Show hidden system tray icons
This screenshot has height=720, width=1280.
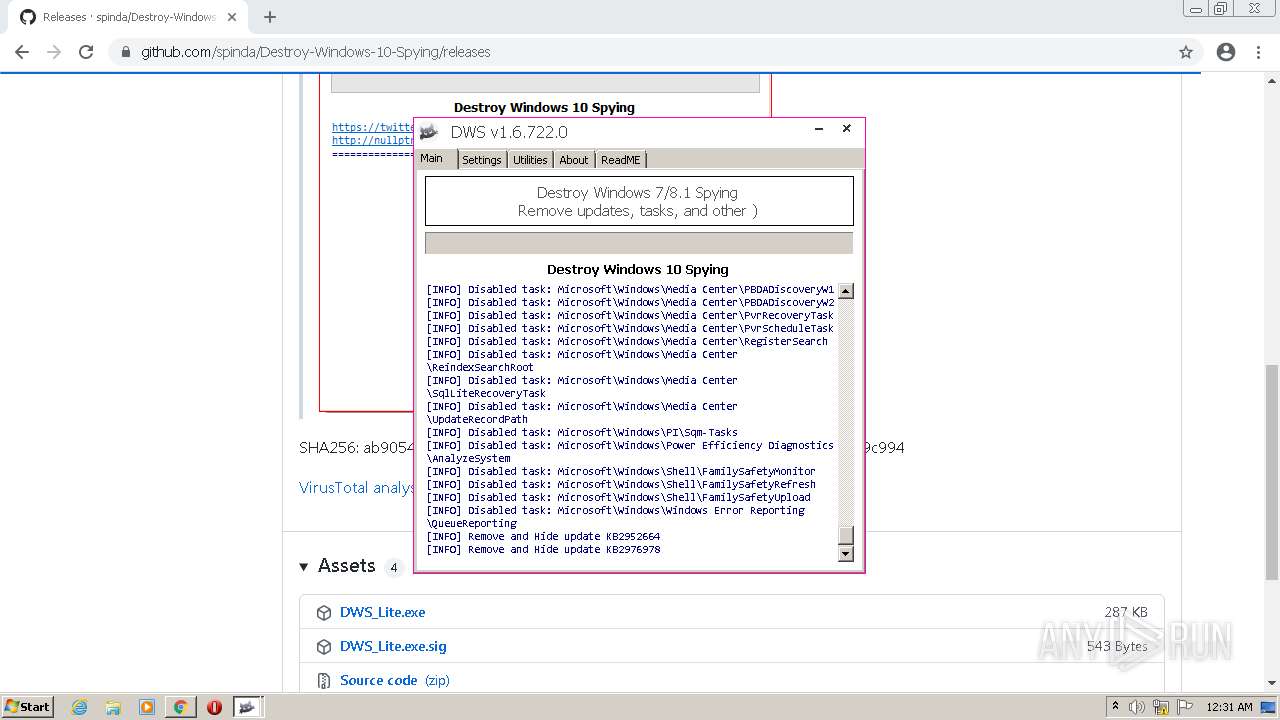1115,706
